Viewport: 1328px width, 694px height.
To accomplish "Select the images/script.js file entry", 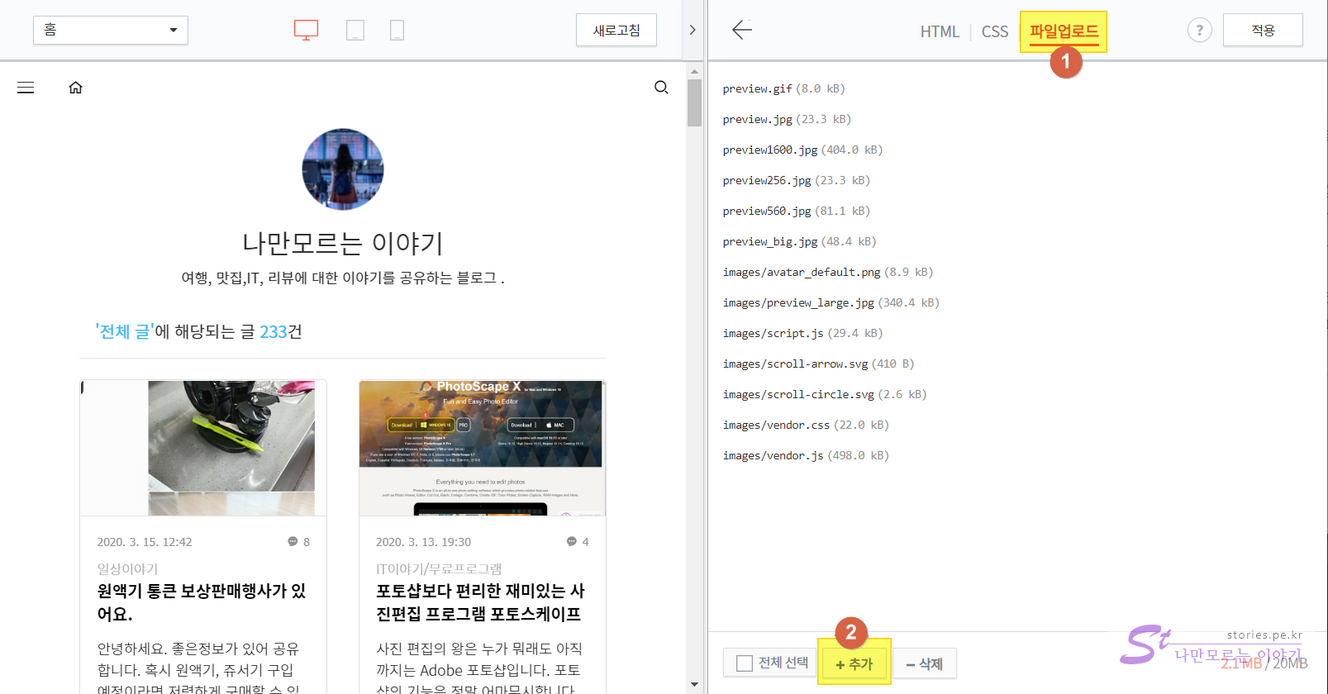I will click(773, 333).
